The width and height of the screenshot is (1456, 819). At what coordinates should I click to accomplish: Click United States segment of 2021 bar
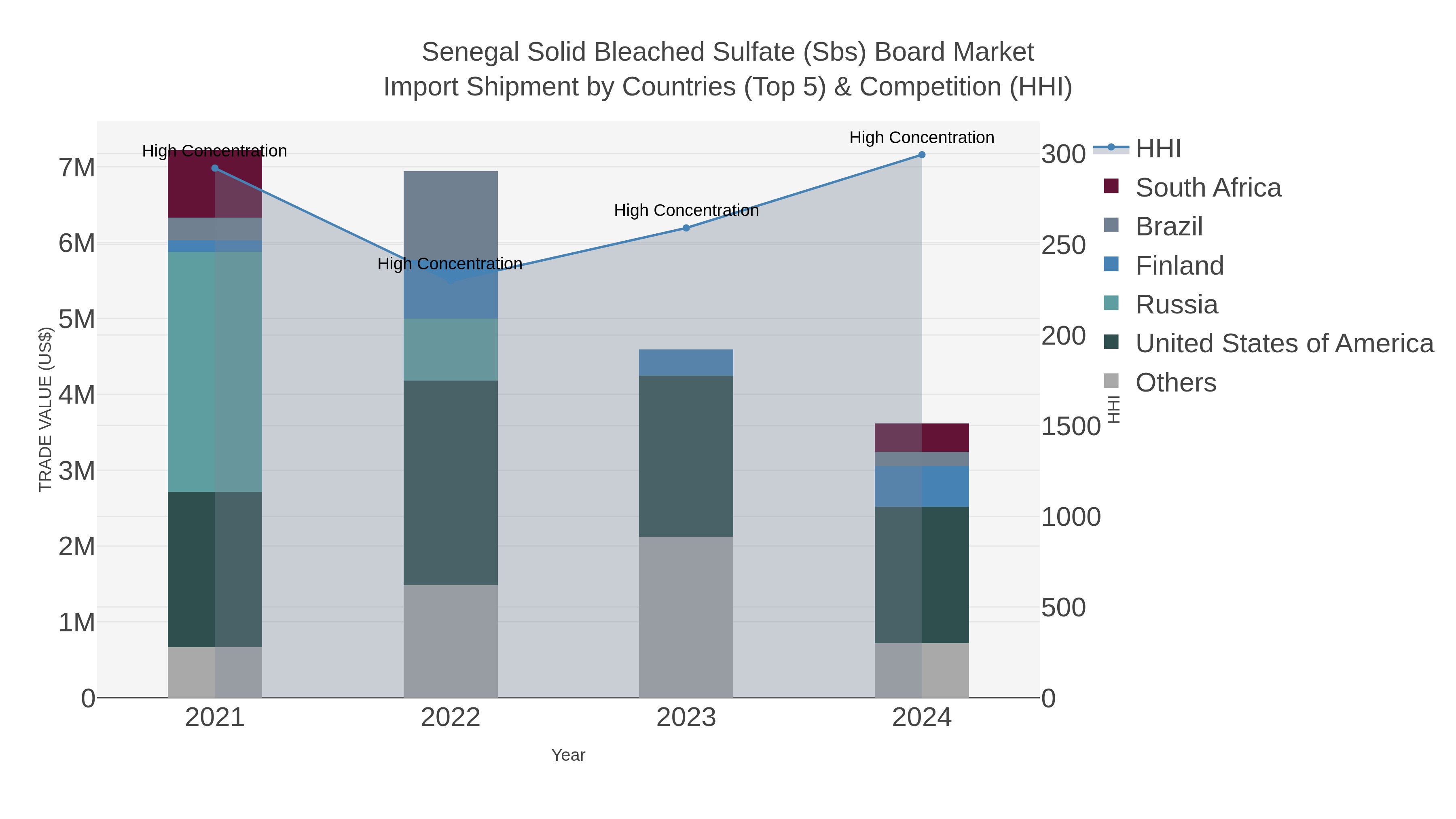tap(215, 570)
